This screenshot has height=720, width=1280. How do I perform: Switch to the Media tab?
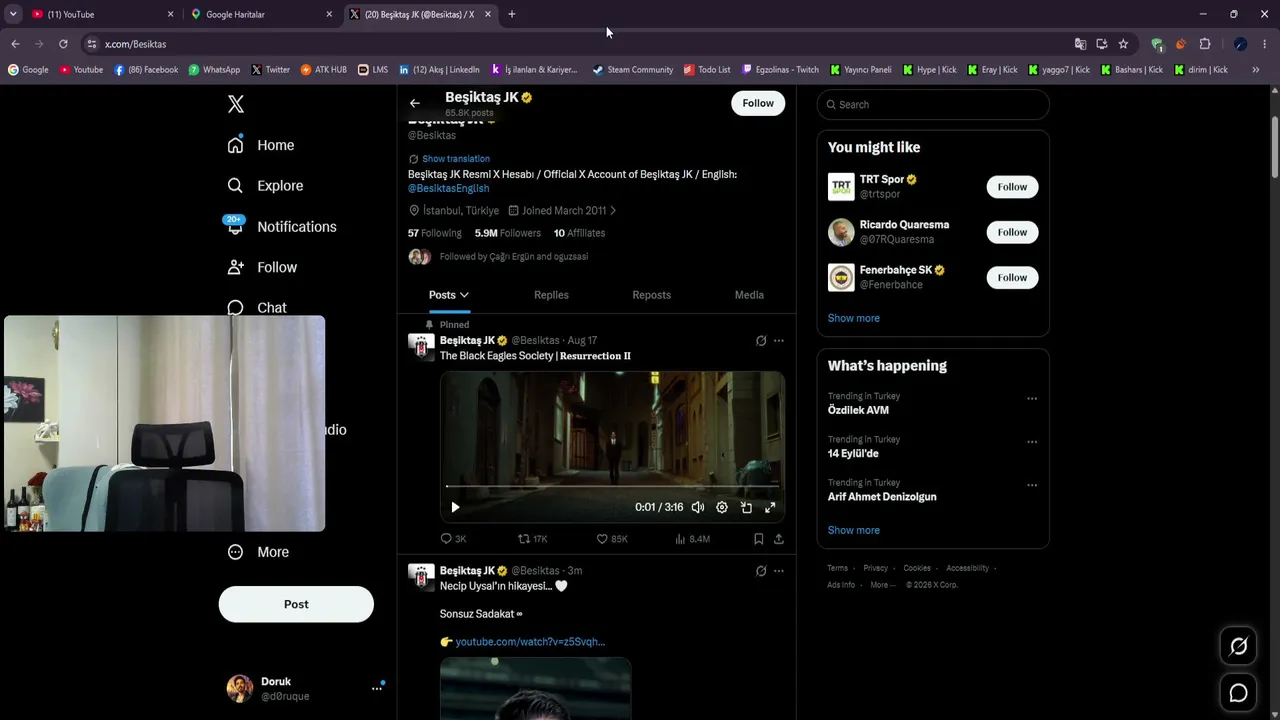tap(749, 295)
